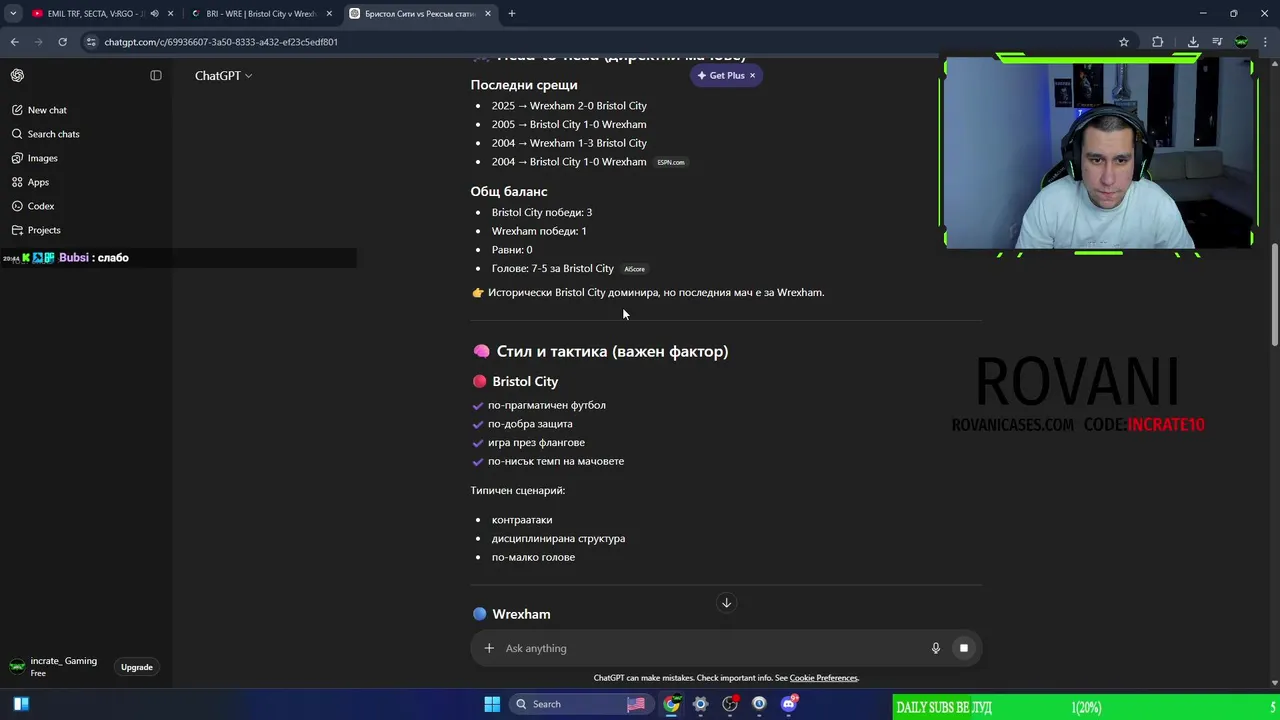Open the round blue taskbar app before Discord
Viewport: 1280px width, 720px height.
(x=759, y=704)
